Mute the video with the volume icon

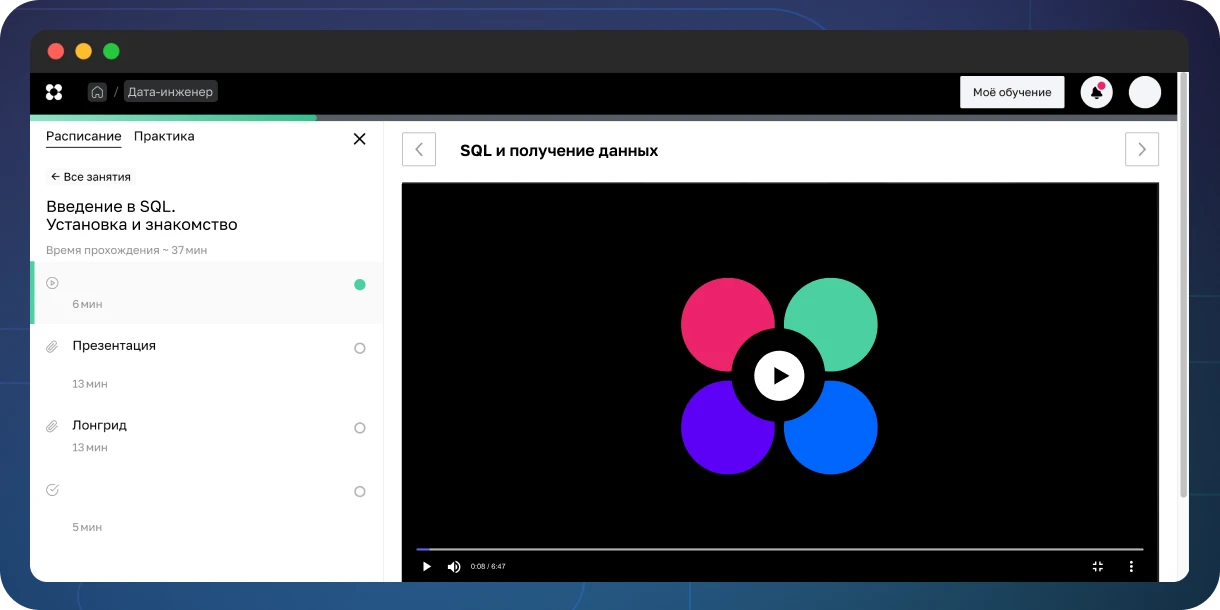(454, 566)
